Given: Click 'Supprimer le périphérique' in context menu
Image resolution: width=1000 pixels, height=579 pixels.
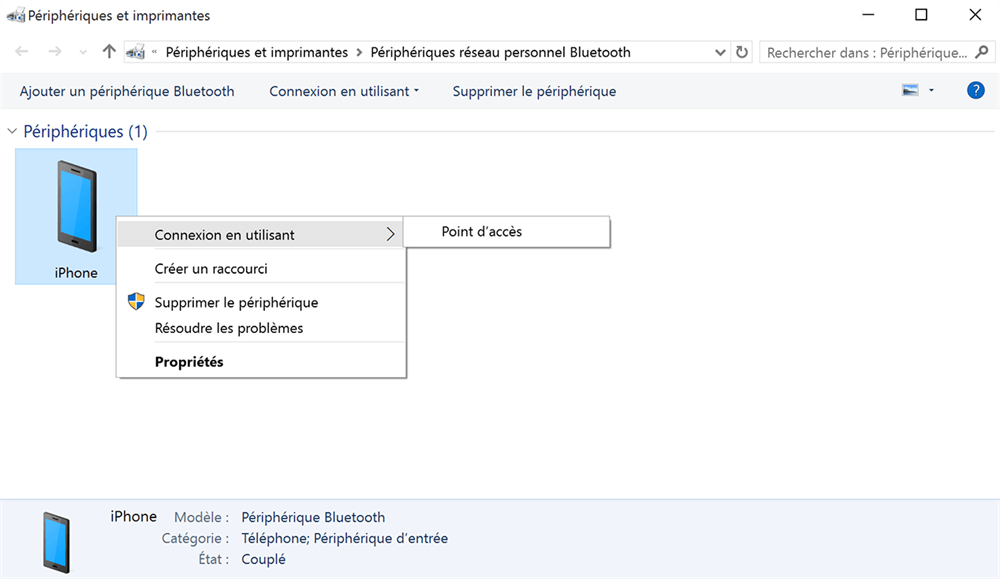Looking at the screenshot, I should [x=236, y=303].
